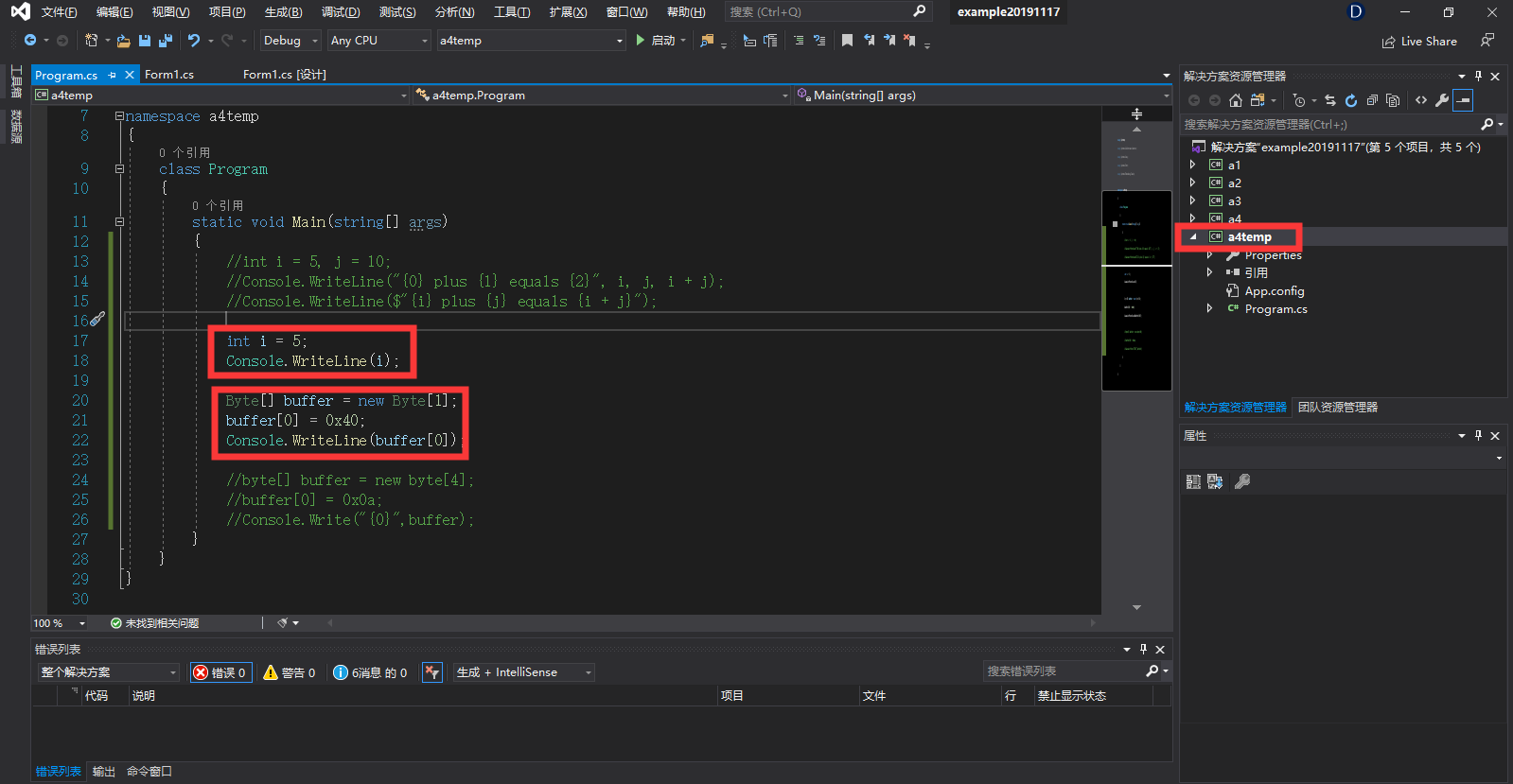Screen dimensions: 1513x784
Task: Uncomment selected lines using the toolbar icon
Action: (x=819, y=41)
